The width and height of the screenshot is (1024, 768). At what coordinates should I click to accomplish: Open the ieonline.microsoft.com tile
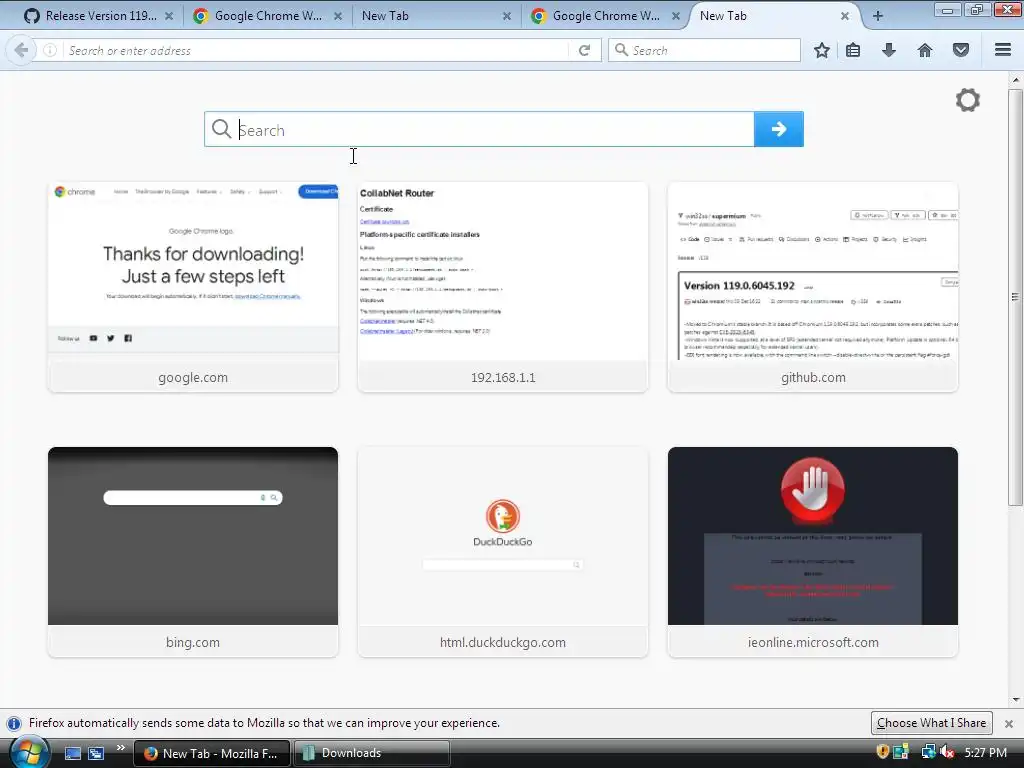[x=813, y=552]
